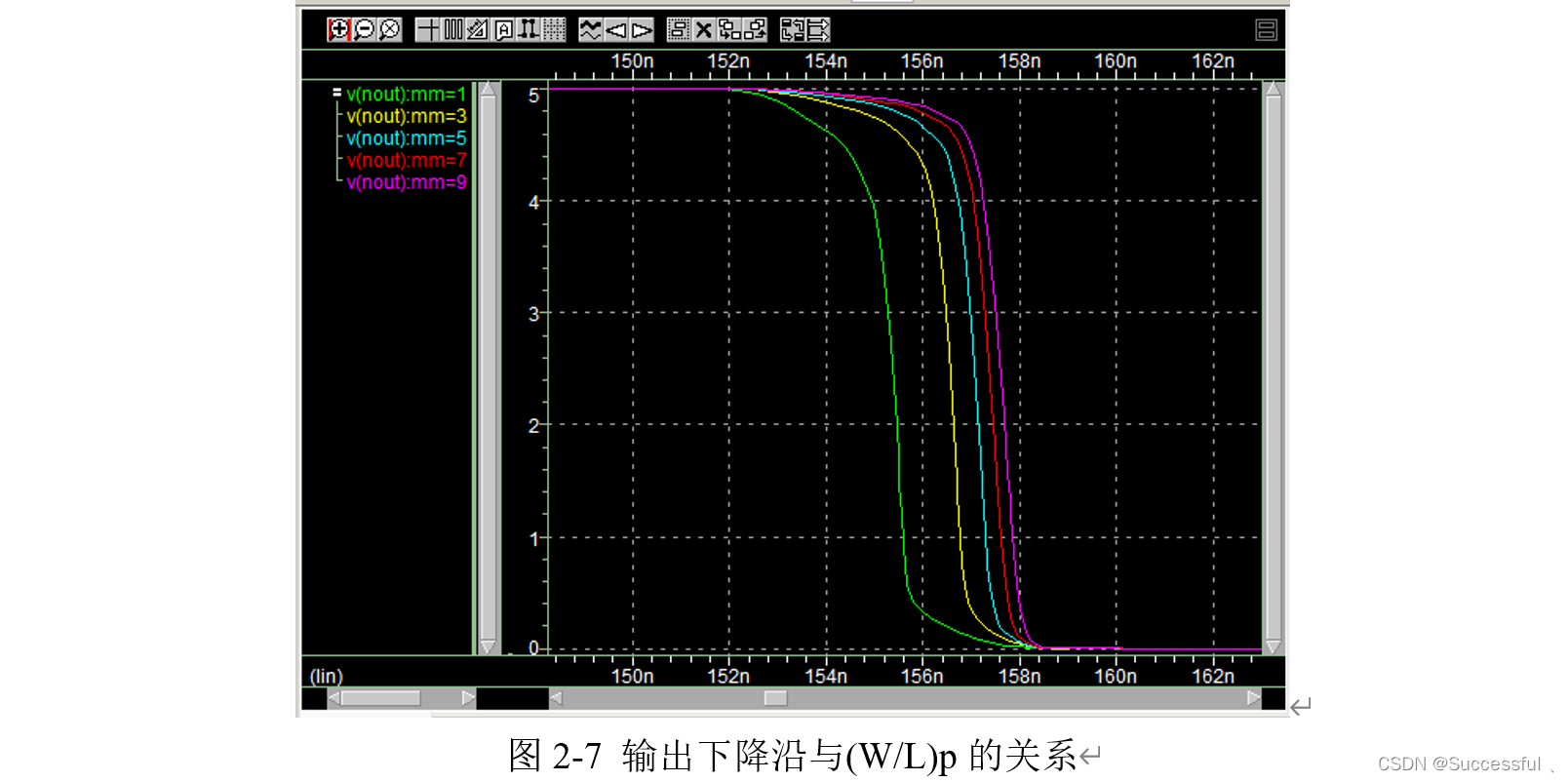The image size is (1568, 782).
Task: Click the swap panels icon
Action: click(793, 30)
